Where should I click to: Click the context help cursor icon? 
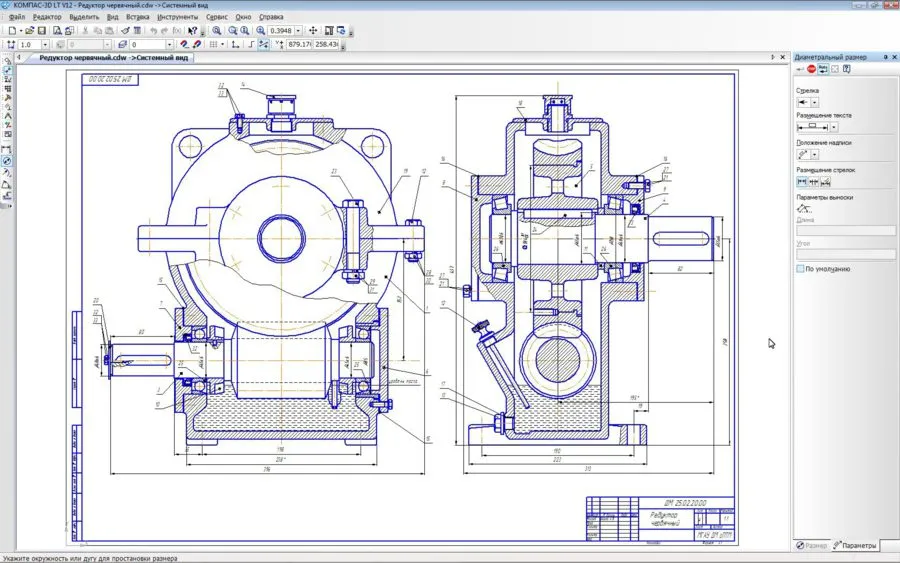coord(193,31)
